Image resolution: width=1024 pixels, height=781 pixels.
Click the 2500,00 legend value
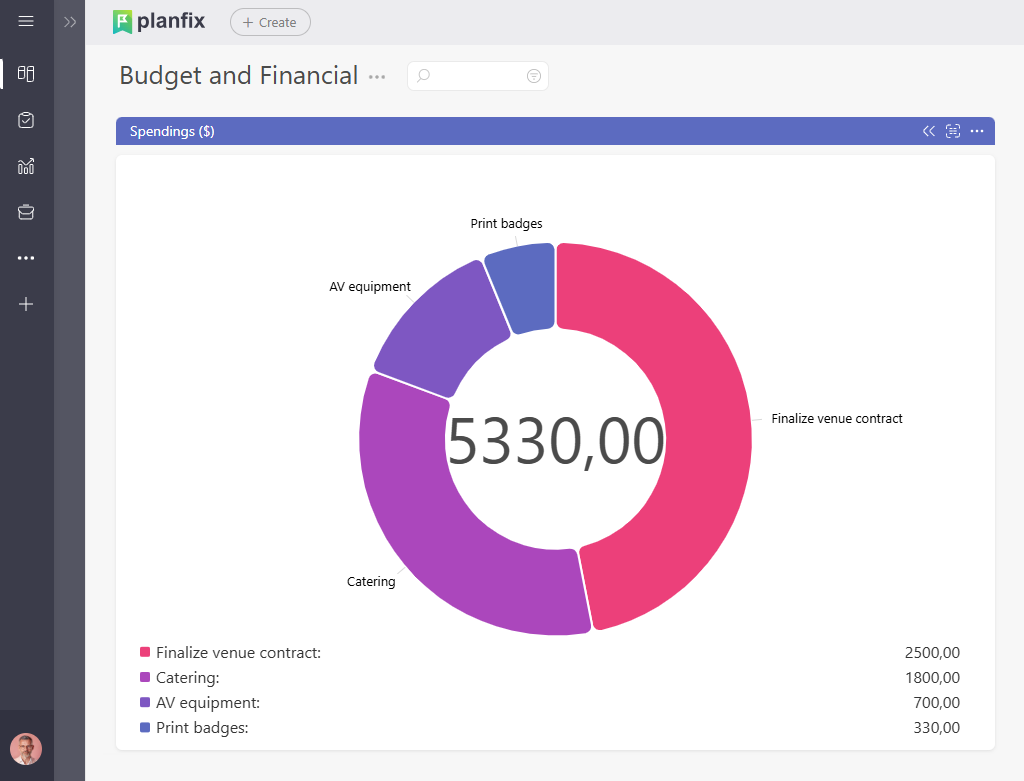coord(932,652)
